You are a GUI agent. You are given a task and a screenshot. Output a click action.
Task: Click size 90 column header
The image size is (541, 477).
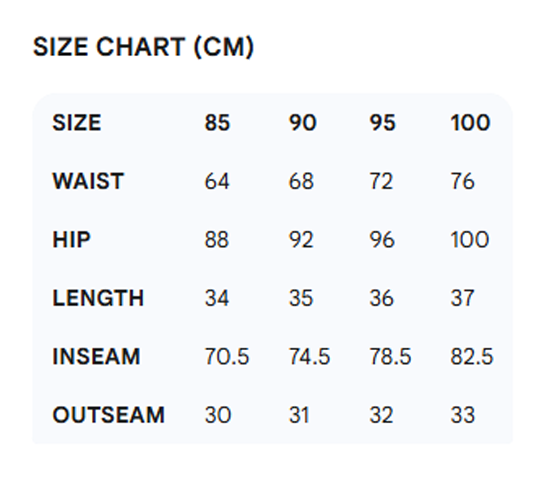(302, 122)
